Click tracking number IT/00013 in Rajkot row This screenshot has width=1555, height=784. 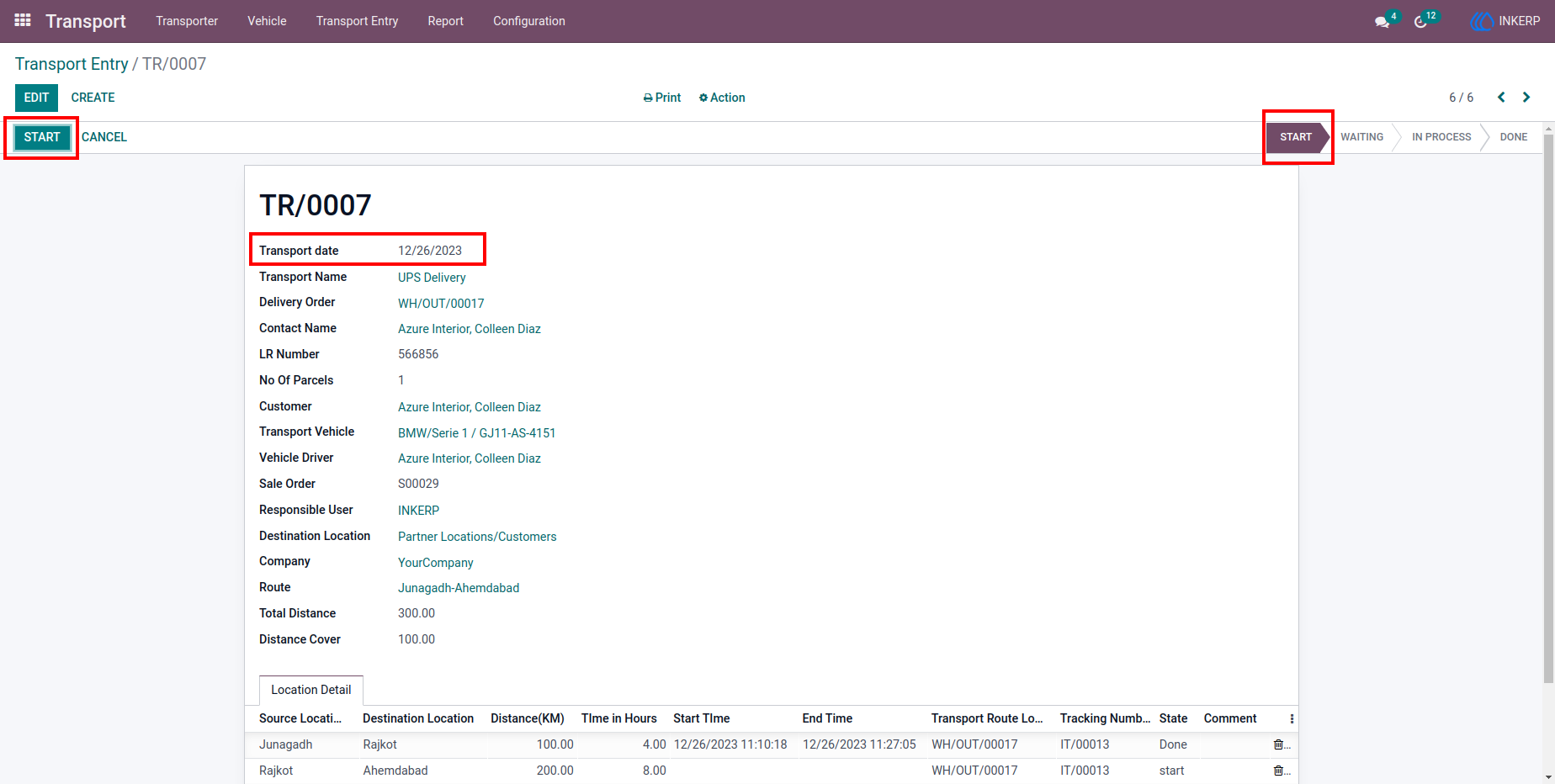(1085, 771)
